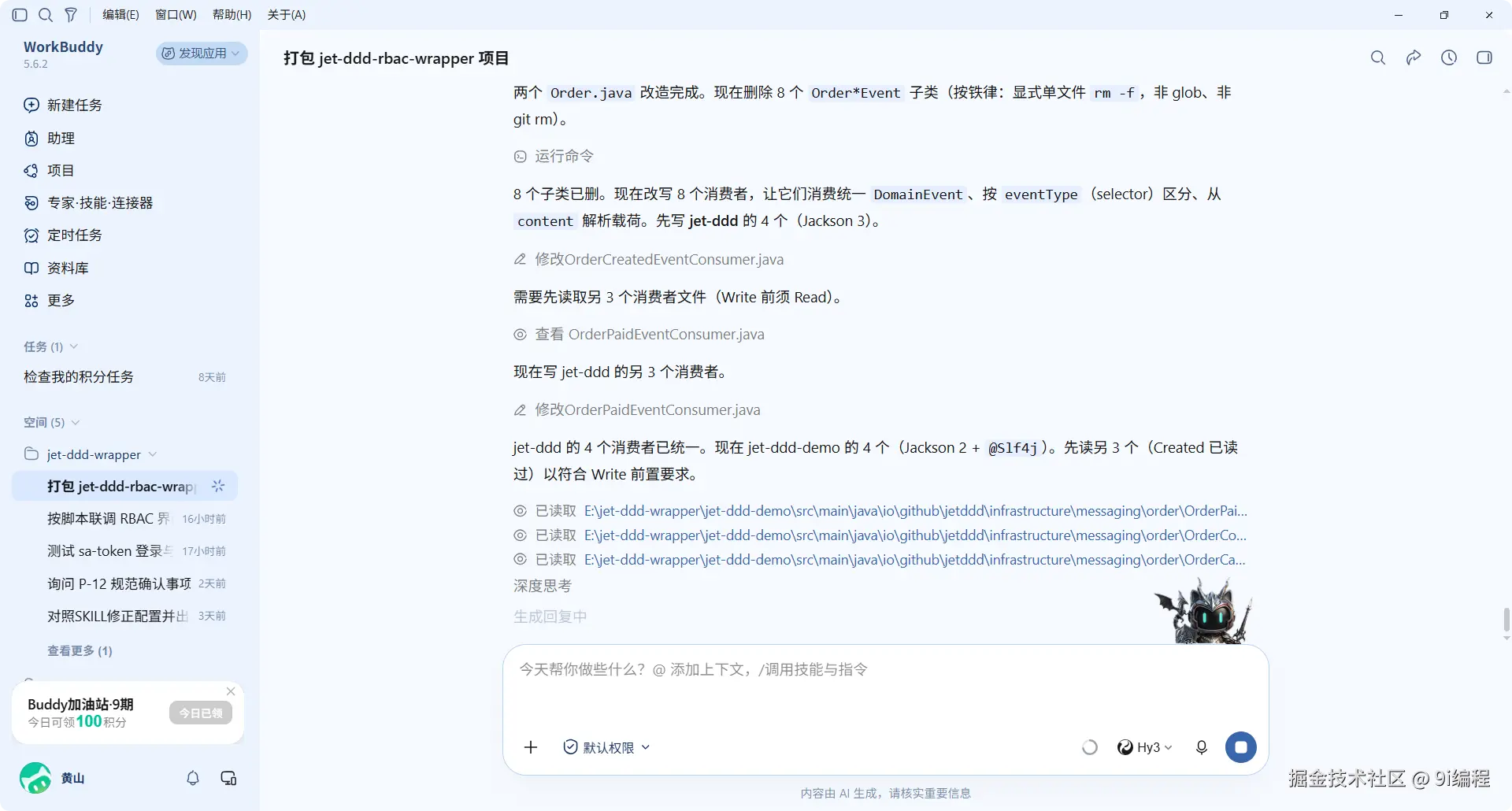The width and height of the screenshot is (1512, 811).
Task: Click the spinner icon on active conversation
Action: tap(218, 486)
